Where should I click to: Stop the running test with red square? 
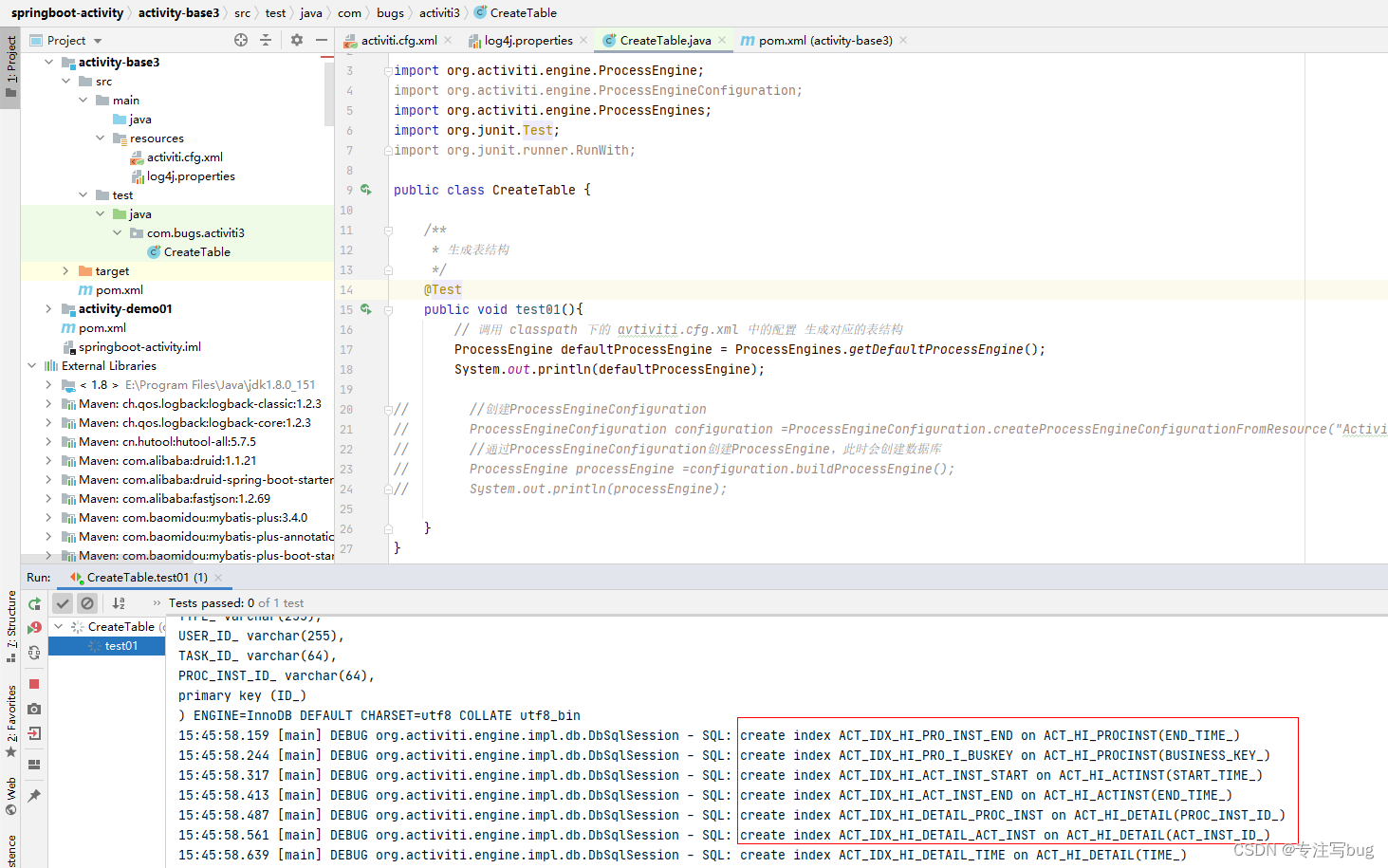coord(34,684)
